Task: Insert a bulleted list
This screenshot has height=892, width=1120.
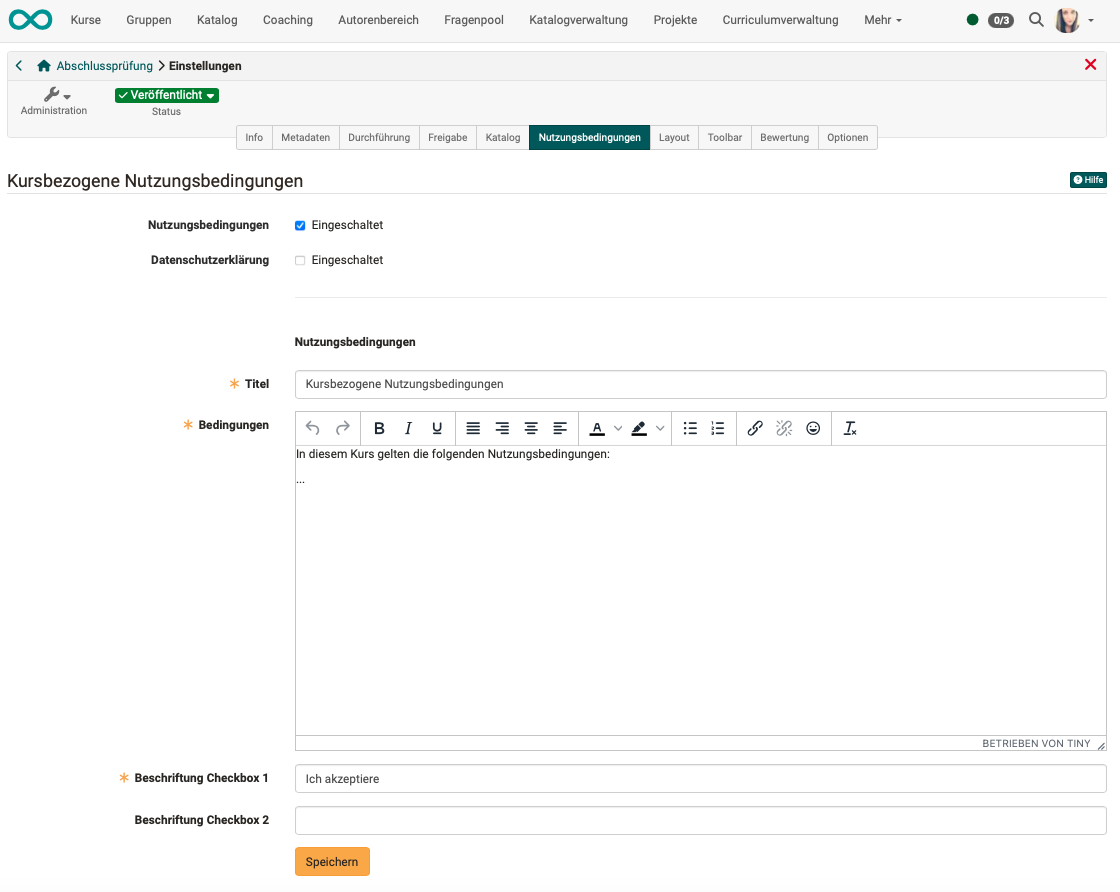Action: (690, 428)
